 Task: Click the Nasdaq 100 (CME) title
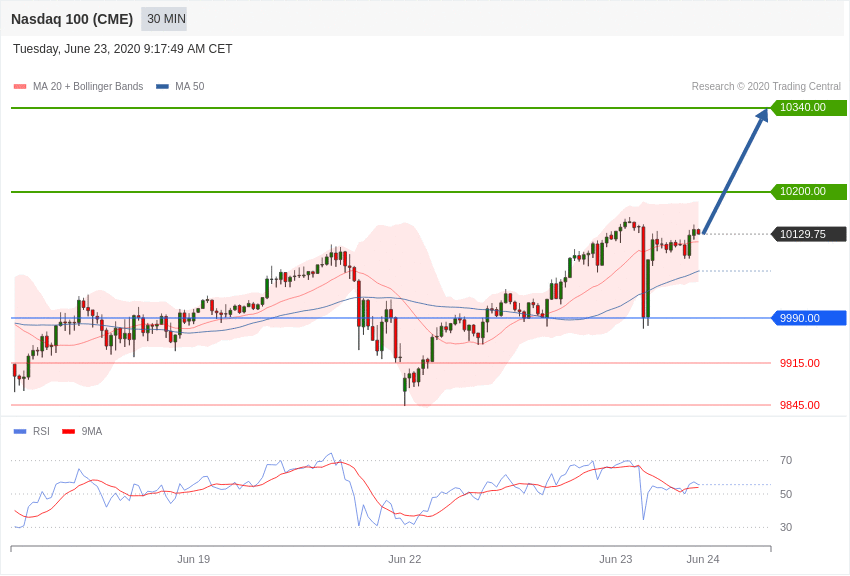72,19
